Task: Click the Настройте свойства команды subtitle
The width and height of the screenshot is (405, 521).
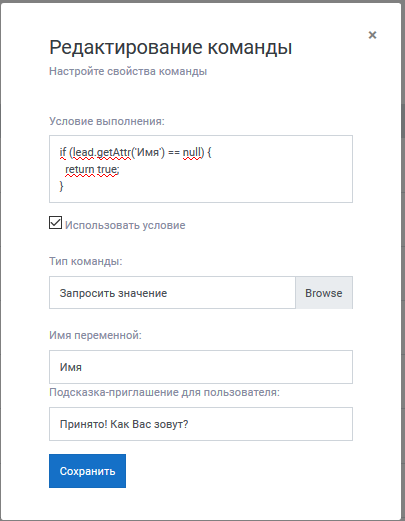Action: pyautogui.click(x=128, y=71)
